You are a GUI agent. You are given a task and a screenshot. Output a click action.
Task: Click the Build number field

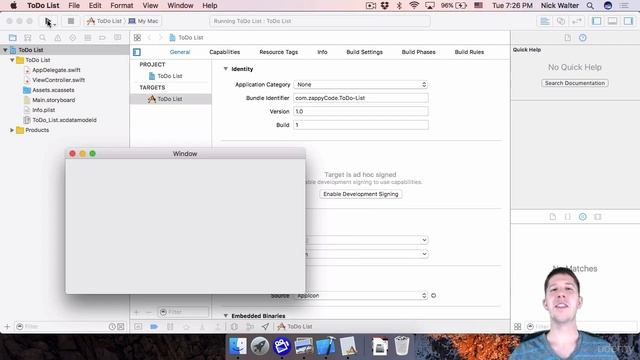tap(361, 125)
